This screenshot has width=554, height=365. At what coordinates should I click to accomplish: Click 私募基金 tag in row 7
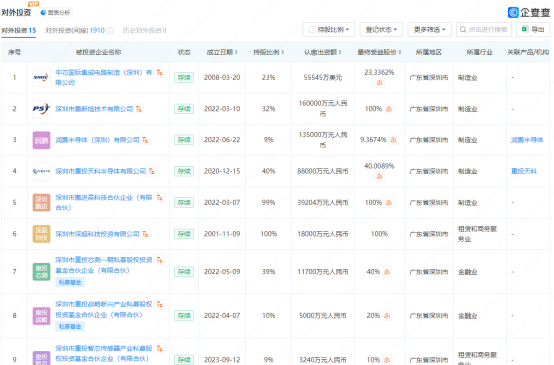pos(70,282)
